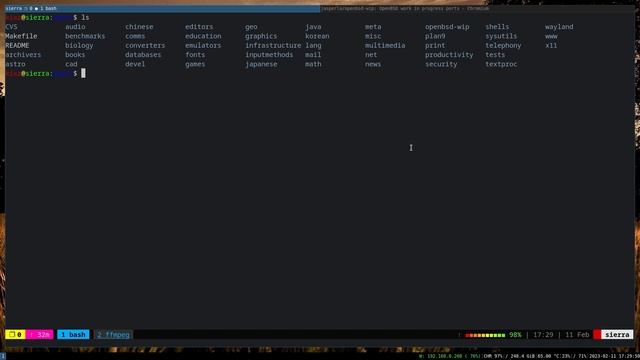Switch to the '2 ffmpeg' tmux window tab
The image size is (640, 360).
(x=113, y=335)
